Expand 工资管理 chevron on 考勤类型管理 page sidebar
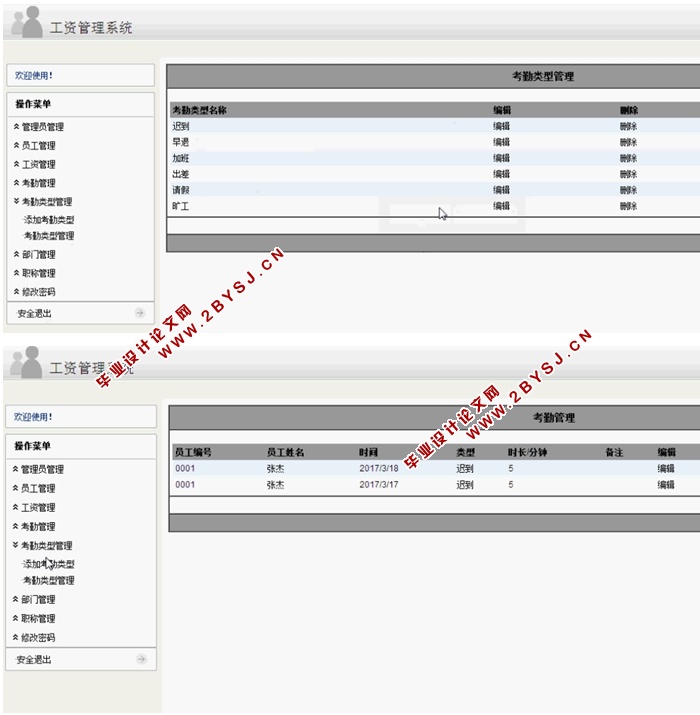700x715 pixels. coord(16,164)
